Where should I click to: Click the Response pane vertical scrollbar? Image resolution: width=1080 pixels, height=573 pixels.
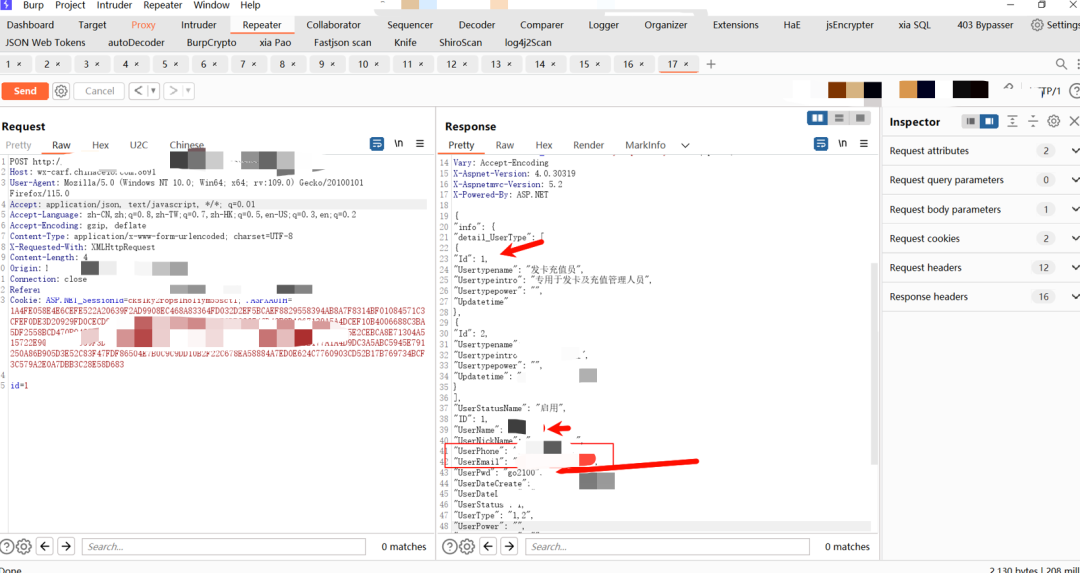875,362
